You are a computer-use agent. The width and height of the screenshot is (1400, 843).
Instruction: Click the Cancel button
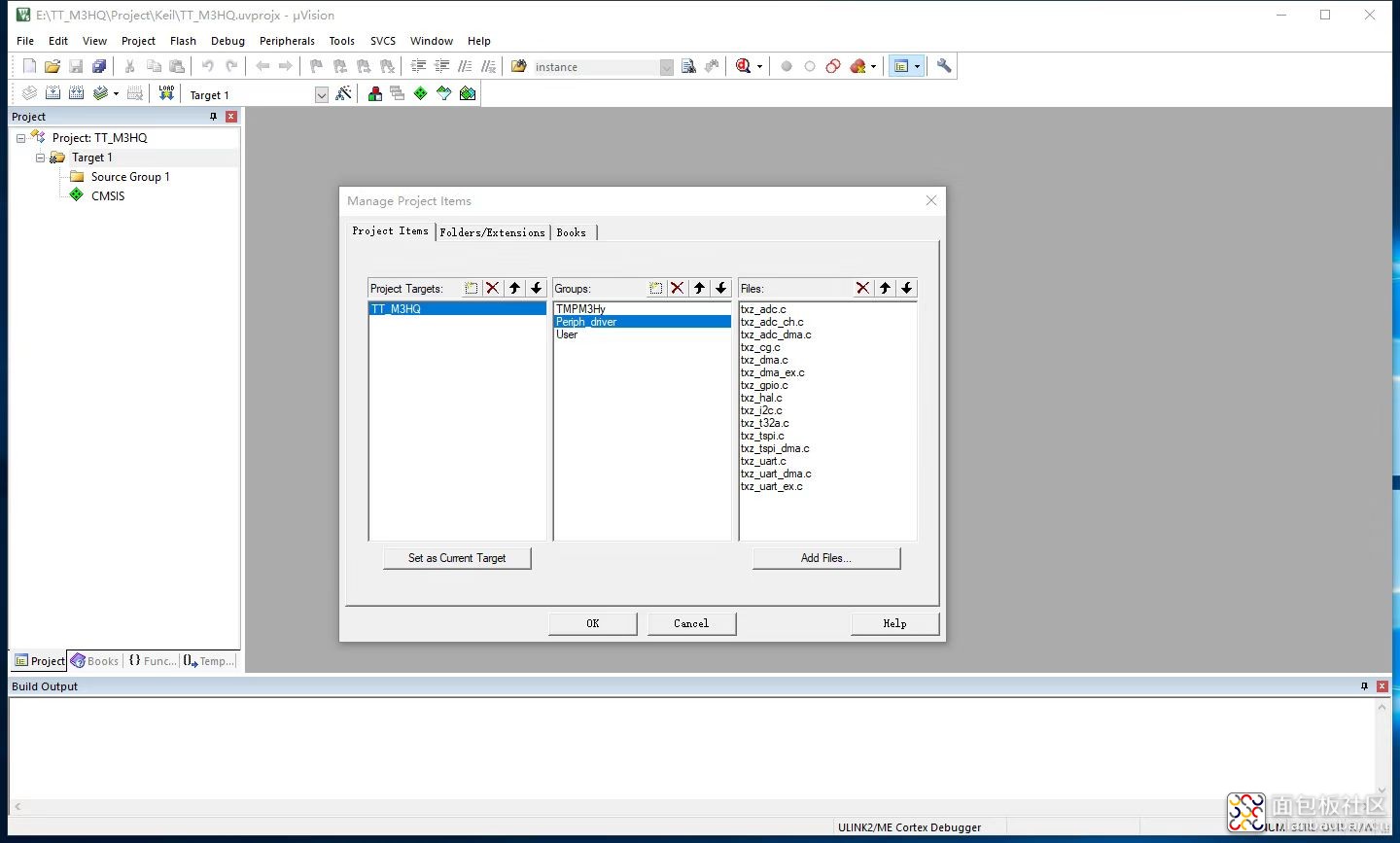point(691,623)
